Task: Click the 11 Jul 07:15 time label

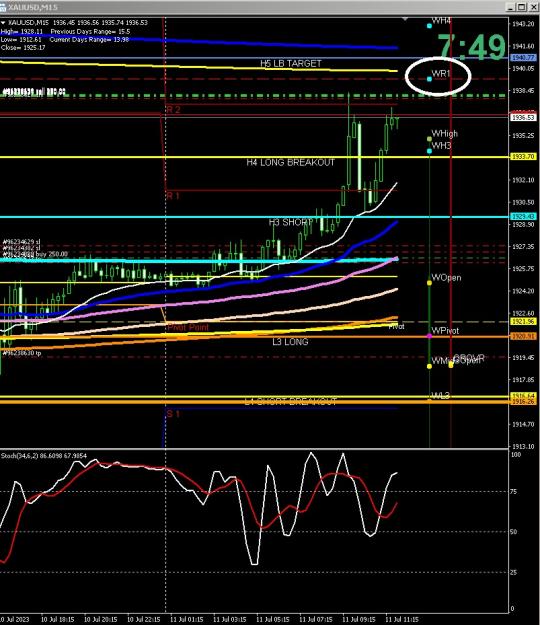Action: [316, 619]
